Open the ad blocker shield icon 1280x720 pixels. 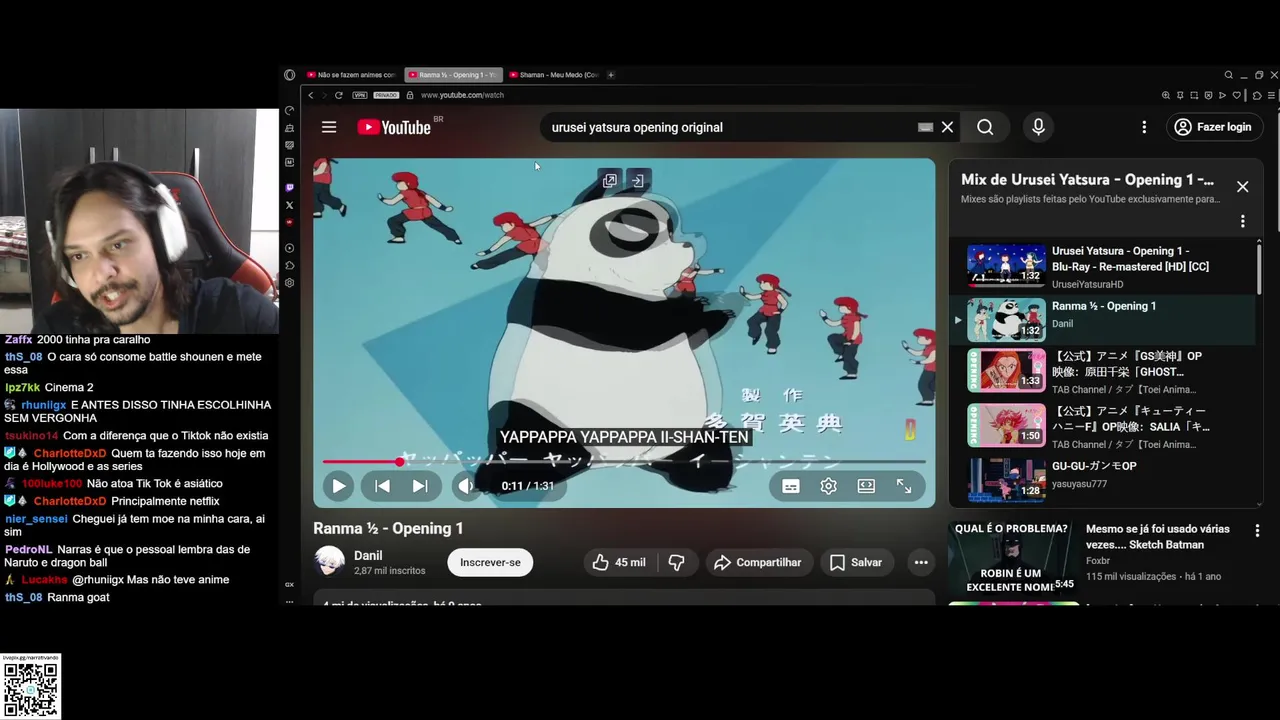pyautogui.click(x=1208, y=95)
